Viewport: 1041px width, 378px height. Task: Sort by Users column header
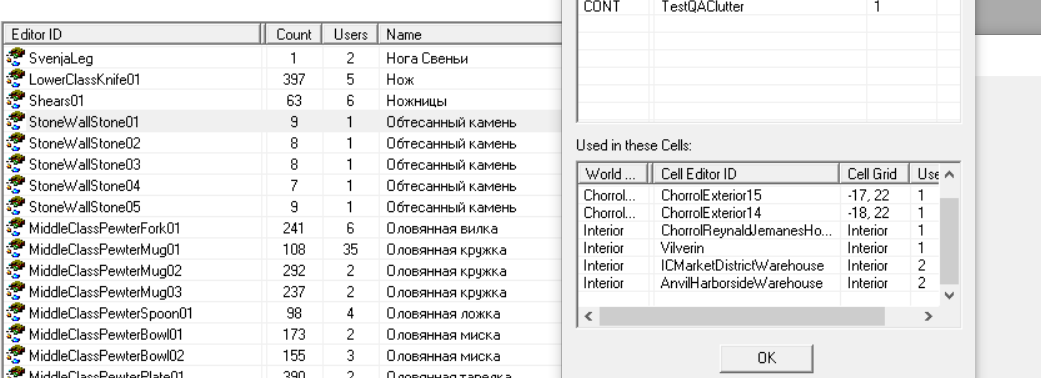click(350, 34)
